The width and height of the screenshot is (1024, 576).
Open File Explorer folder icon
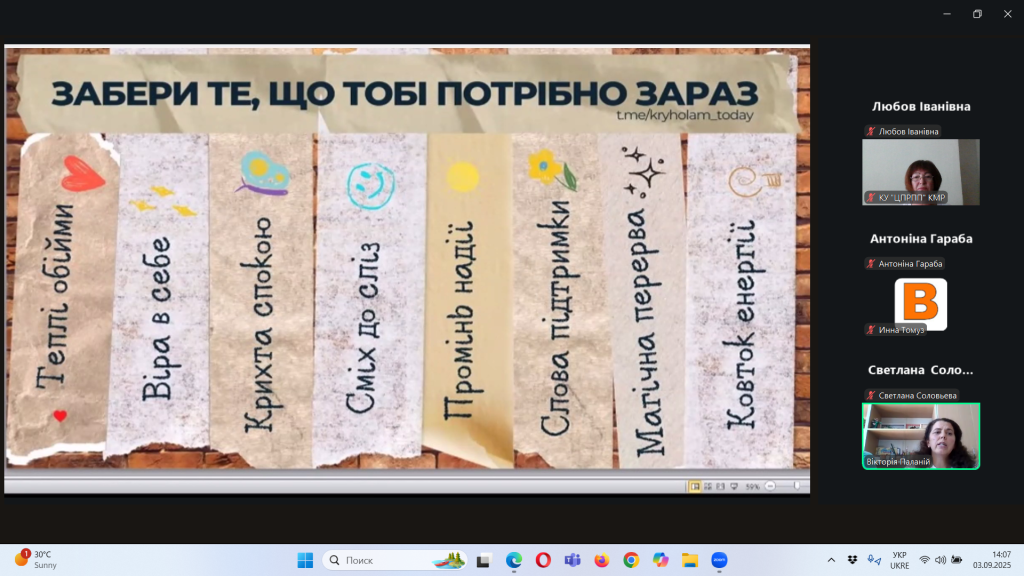coord(689,560)
